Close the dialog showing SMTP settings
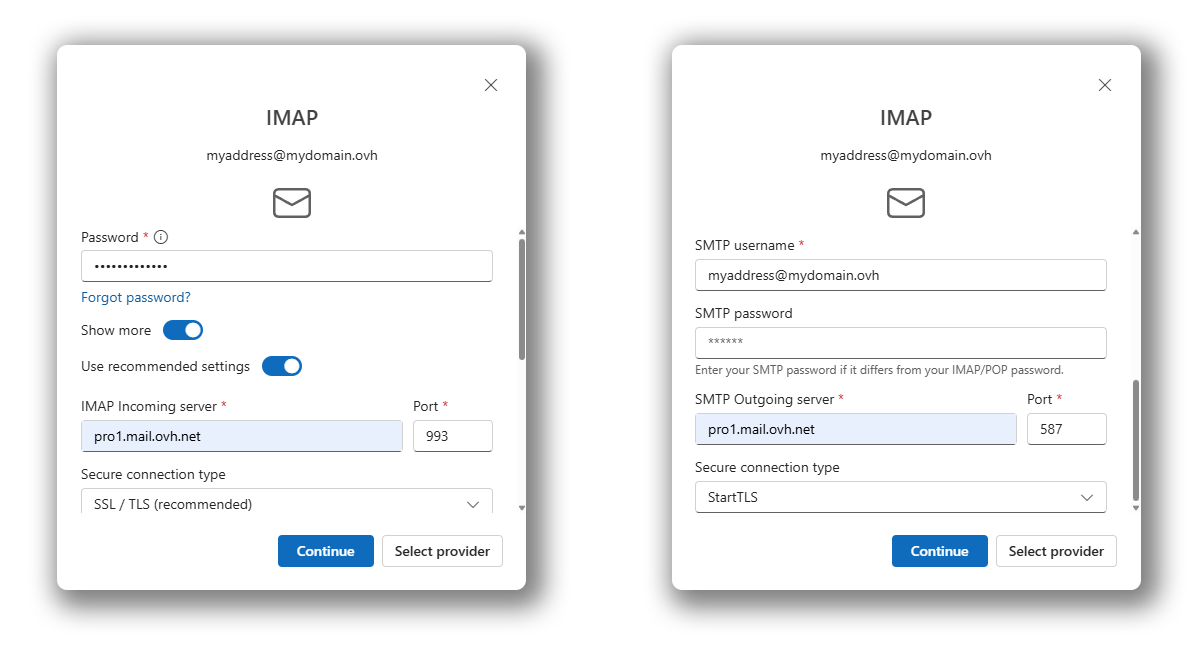1200x650 pixels. (x=1105, y=85)
